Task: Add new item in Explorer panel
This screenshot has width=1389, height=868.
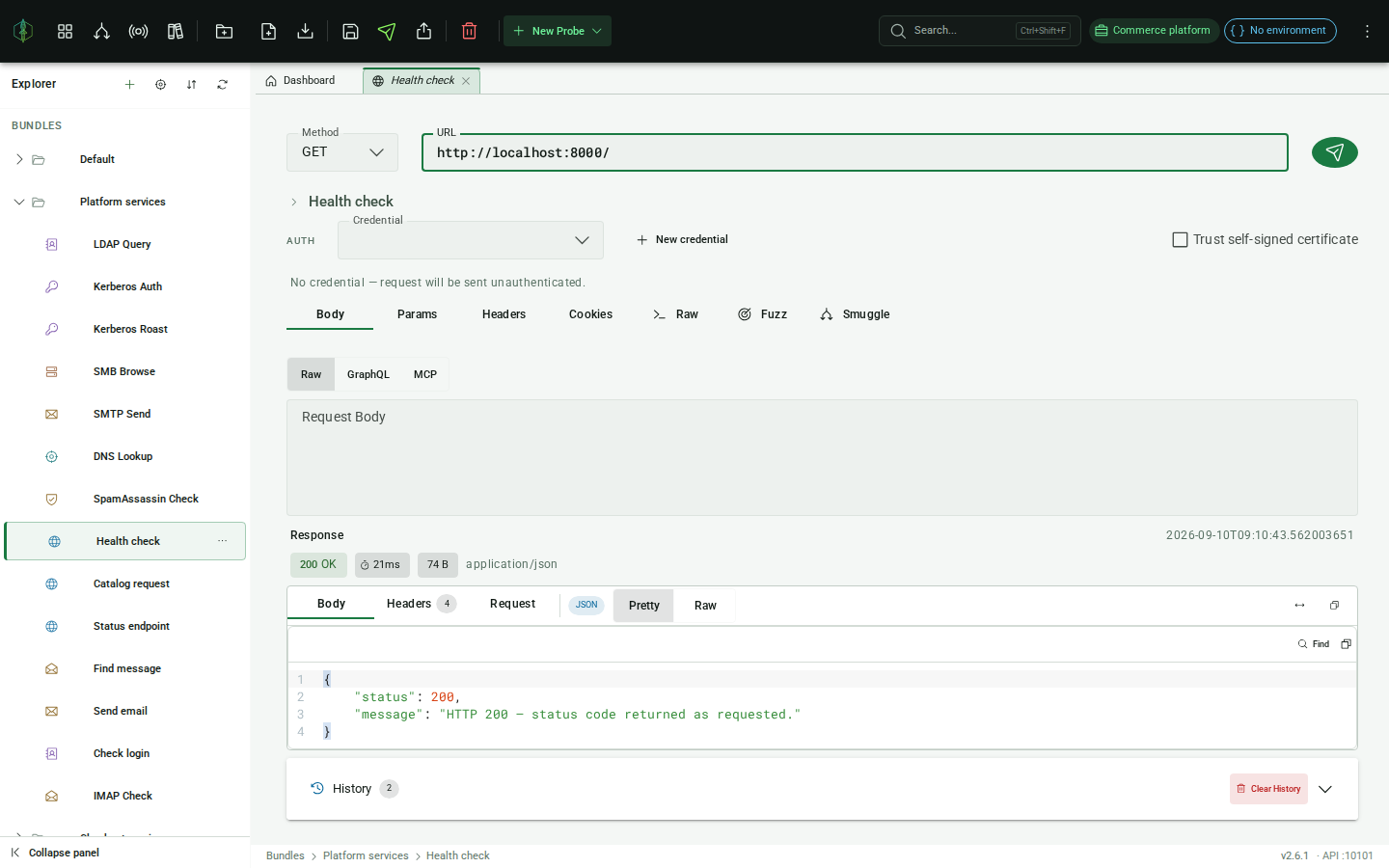Action: point(129,84)
